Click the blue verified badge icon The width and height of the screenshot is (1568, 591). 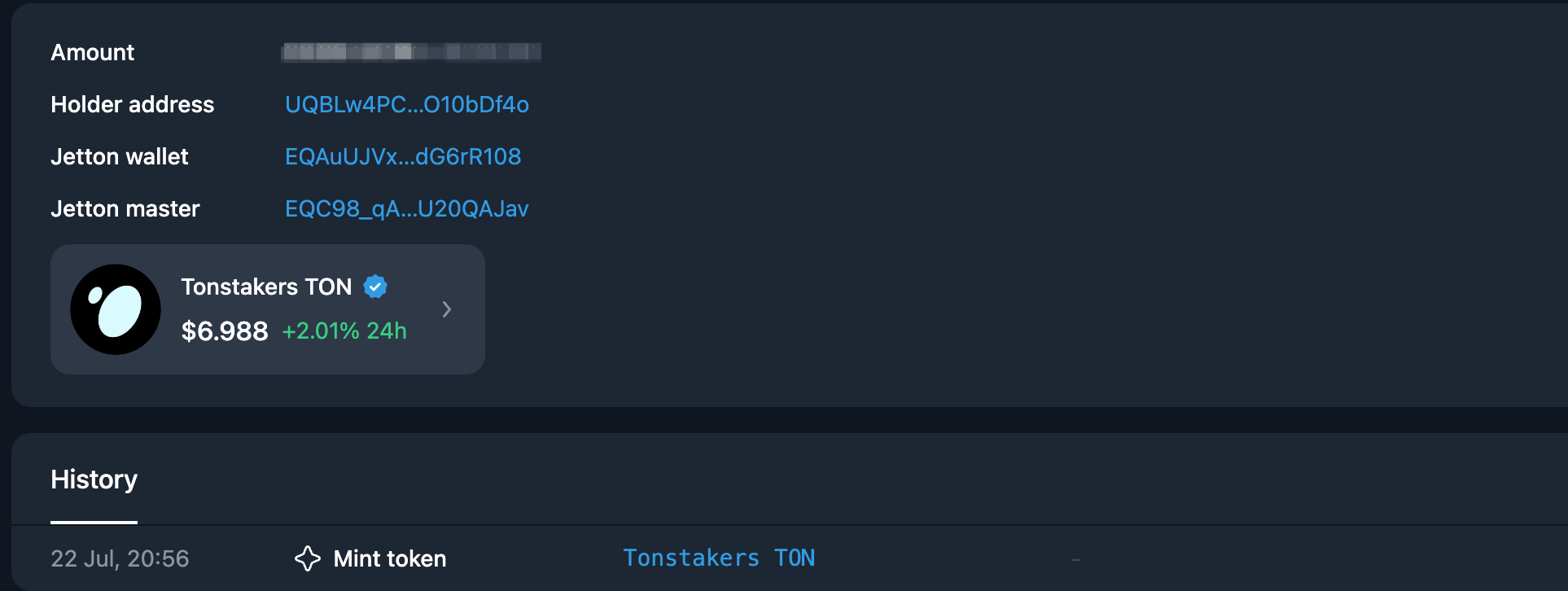click(x=375, y=287)
